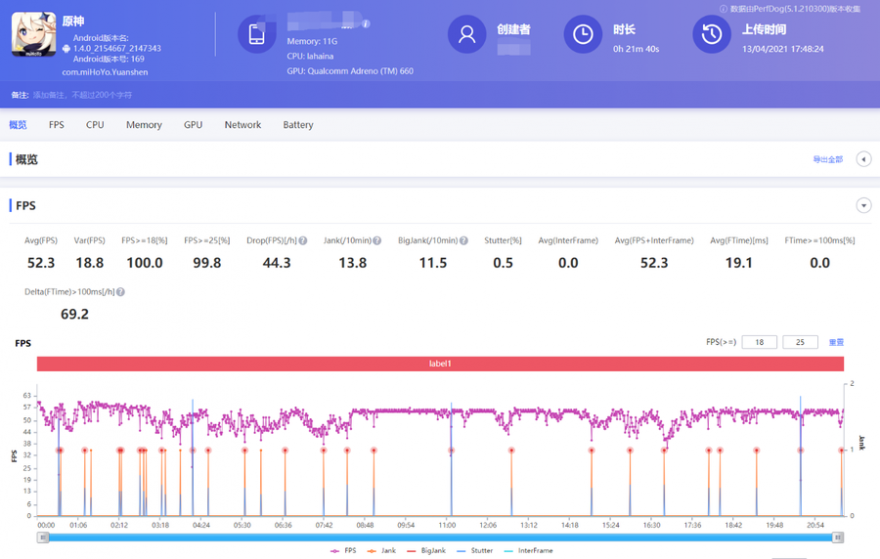The width and height of the screenshot is (880, 559).
Task: Collapse the FPS section with chevron
Action: (864, 205)
